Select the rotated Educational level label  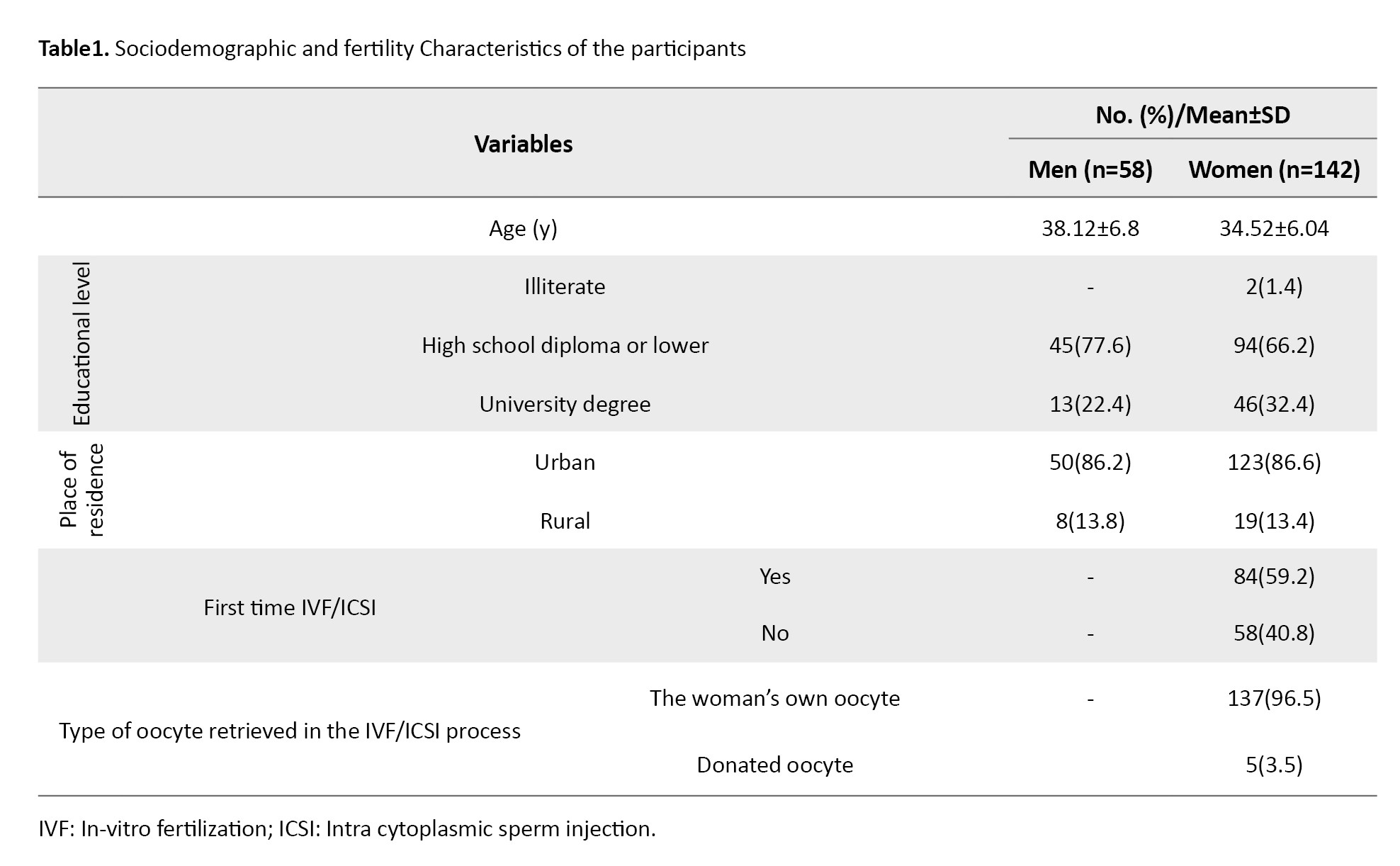pyautogui.click(x=82, y=344)
